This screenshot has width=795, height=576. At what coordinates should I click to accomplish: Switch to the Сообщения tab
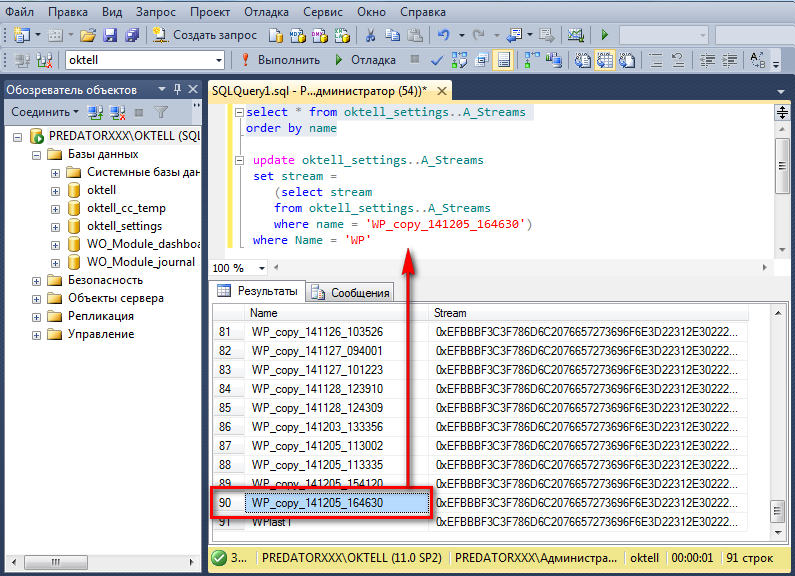(351, 292)
